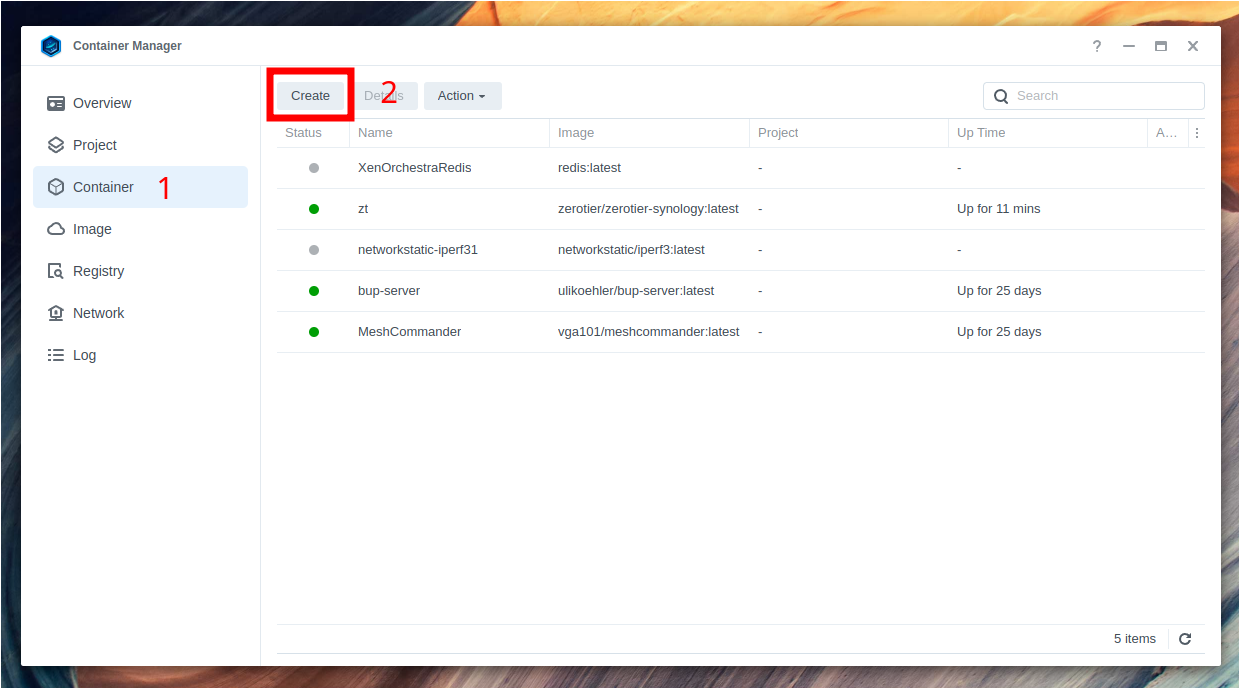Click the 'Up for 11 mins' cell
The height and width of the screenshot is (689, 1240).
coord(999,209)
